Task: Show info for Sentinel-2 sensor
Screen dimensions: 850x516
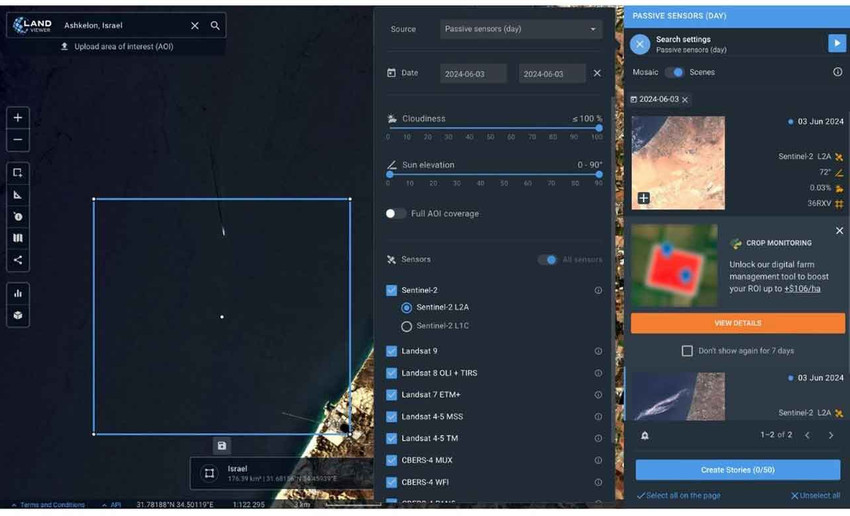Action: point(598,291)
